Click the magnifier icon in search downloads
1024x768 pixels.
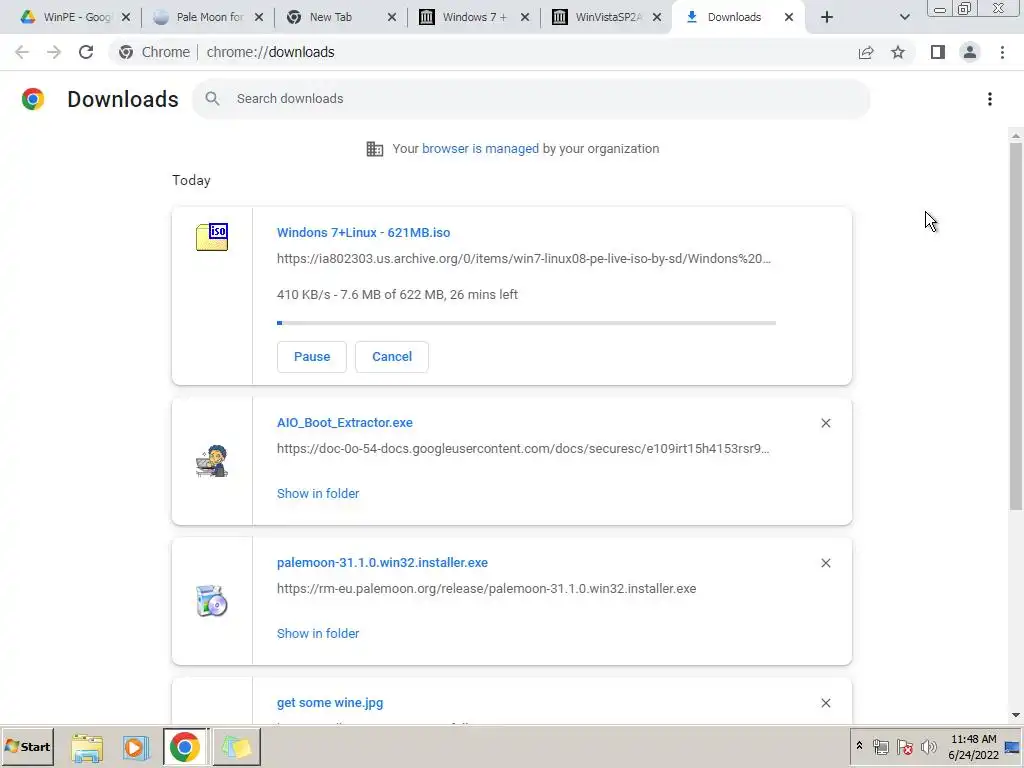[x=212, y=99]
